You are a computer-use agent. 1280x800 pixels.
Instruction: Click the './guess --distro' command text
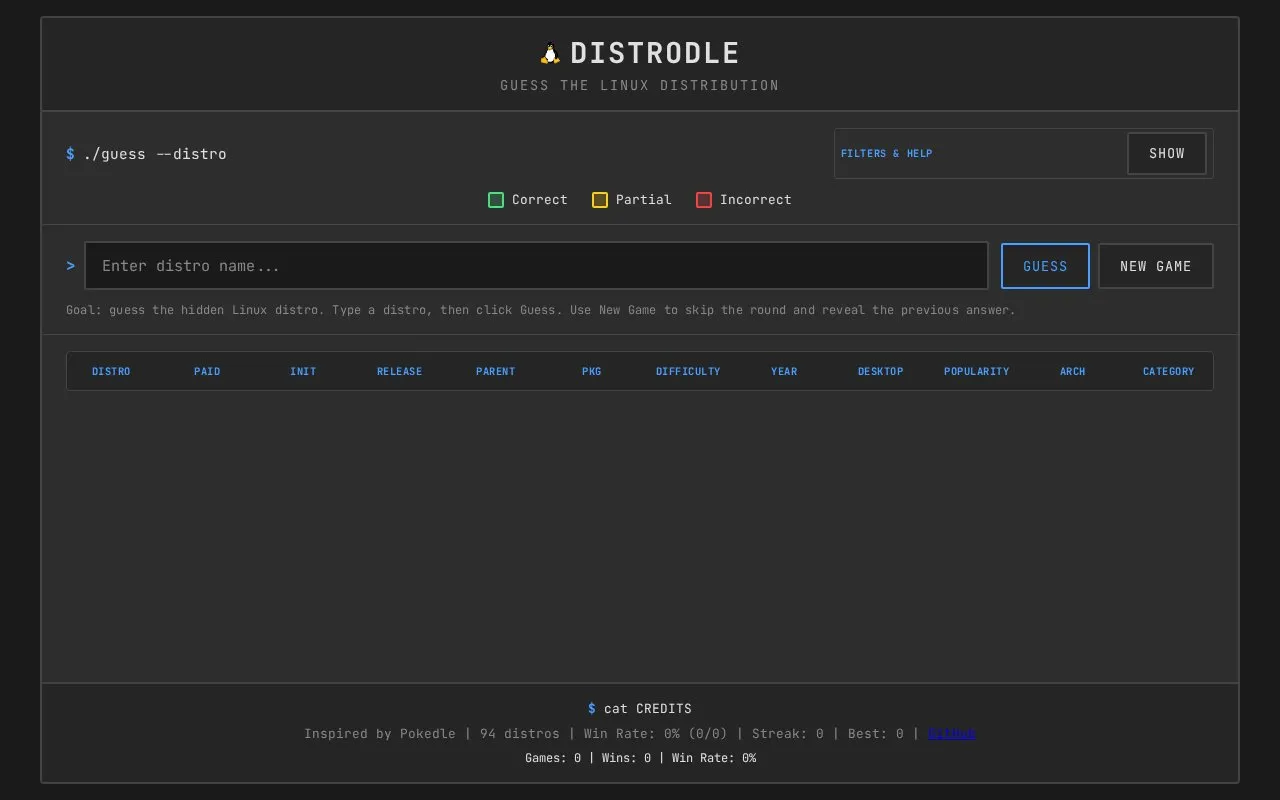click(155, 154)
